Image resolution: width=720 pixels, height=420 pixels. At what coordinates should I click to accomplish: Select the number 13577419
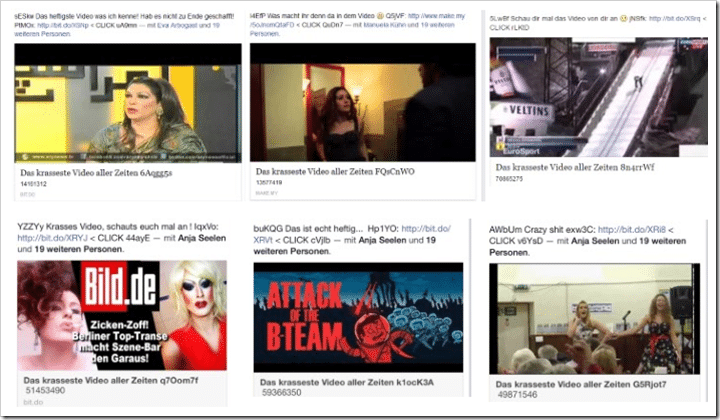269,183
